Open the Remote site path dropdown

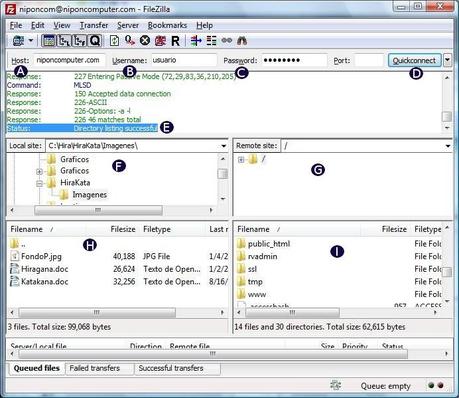point(448,146)
